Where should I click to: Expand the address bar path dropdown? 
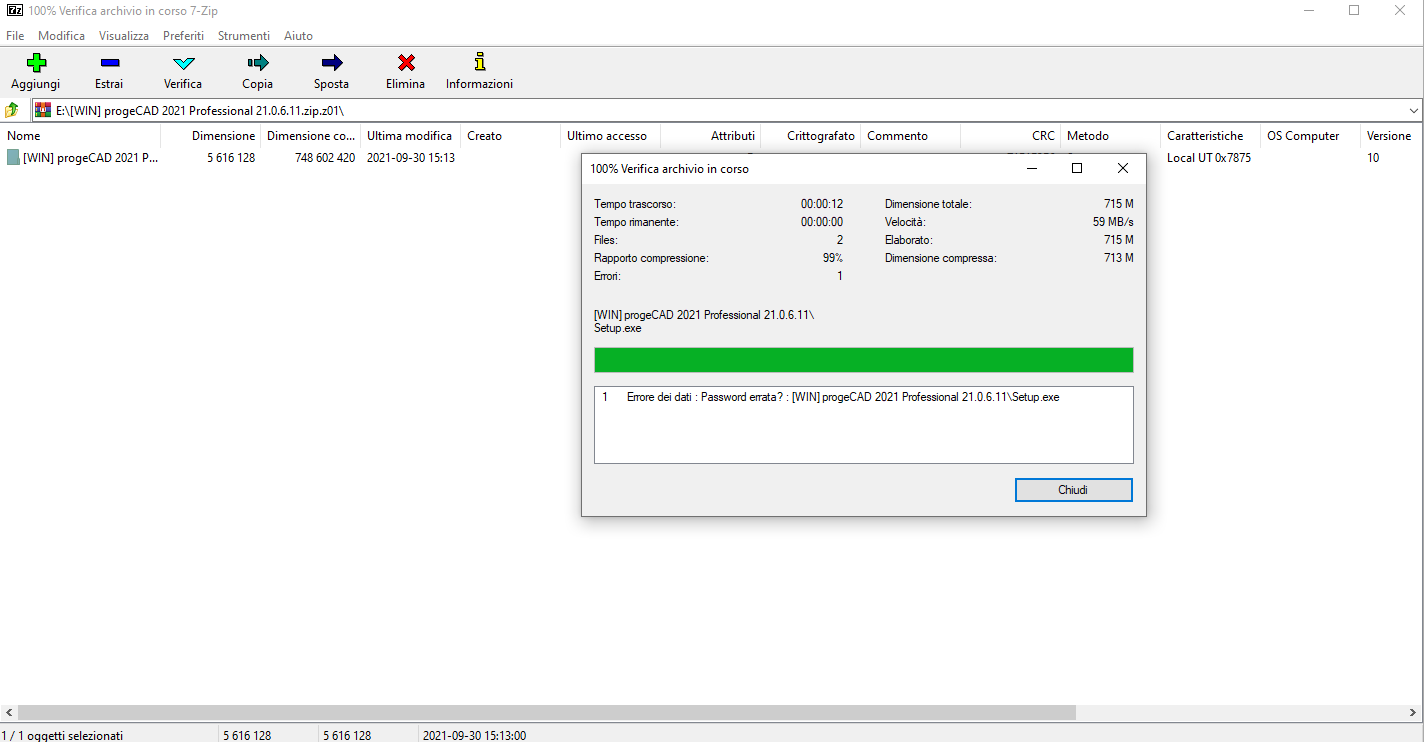(1414, 110)
